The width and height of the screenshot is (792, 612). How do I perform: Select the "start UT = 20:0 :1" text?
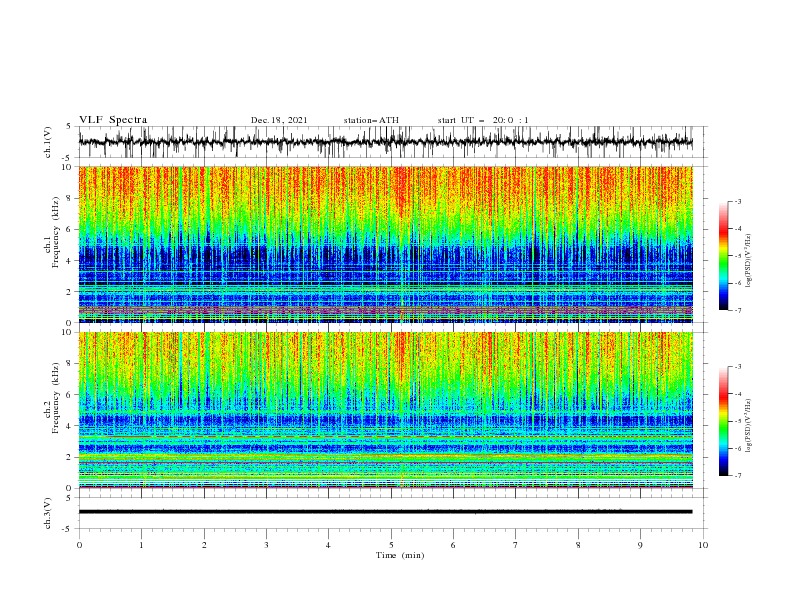pos(483,120)
